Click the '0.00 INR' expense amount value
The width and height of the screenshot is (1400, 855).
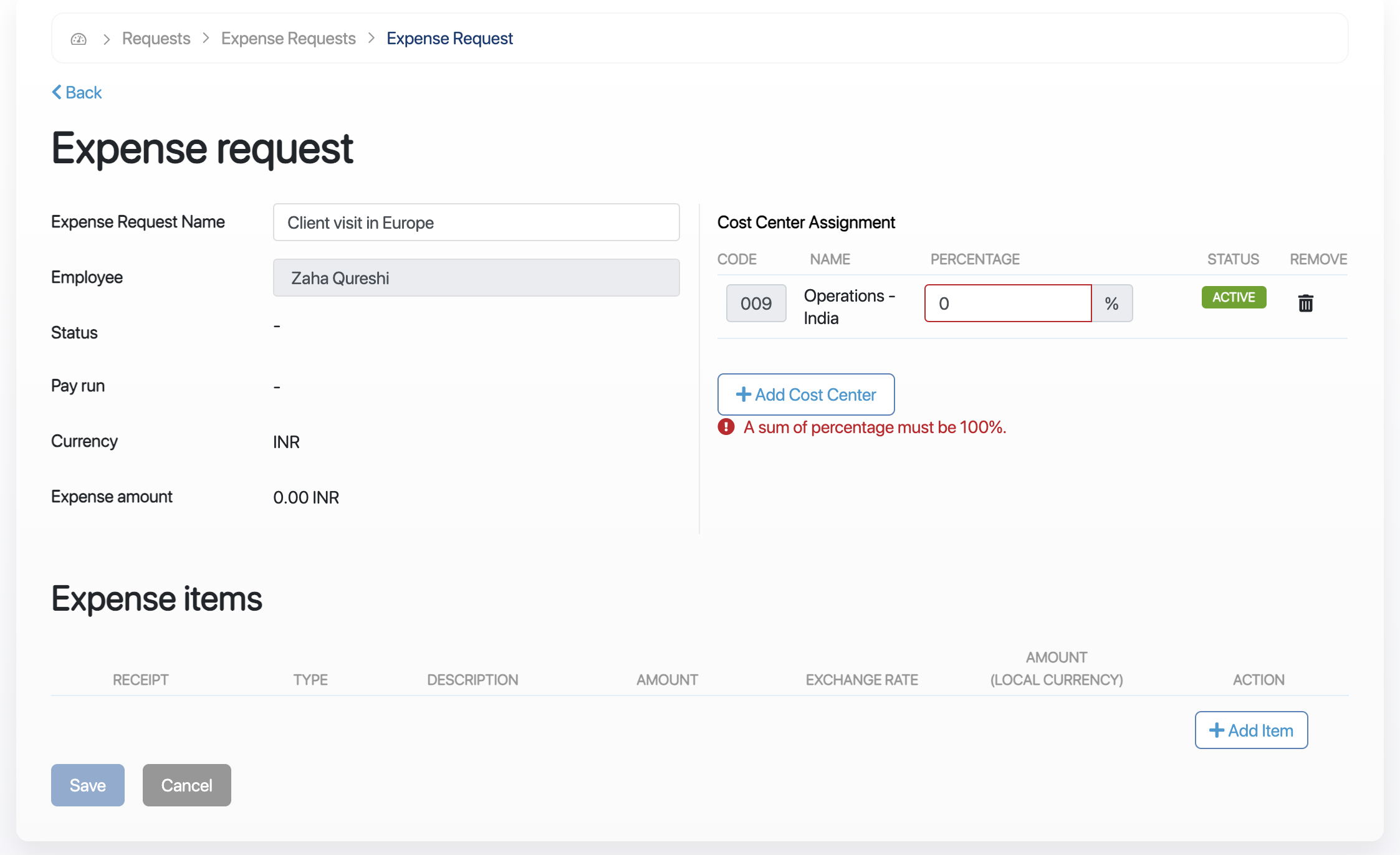[306, 497]
